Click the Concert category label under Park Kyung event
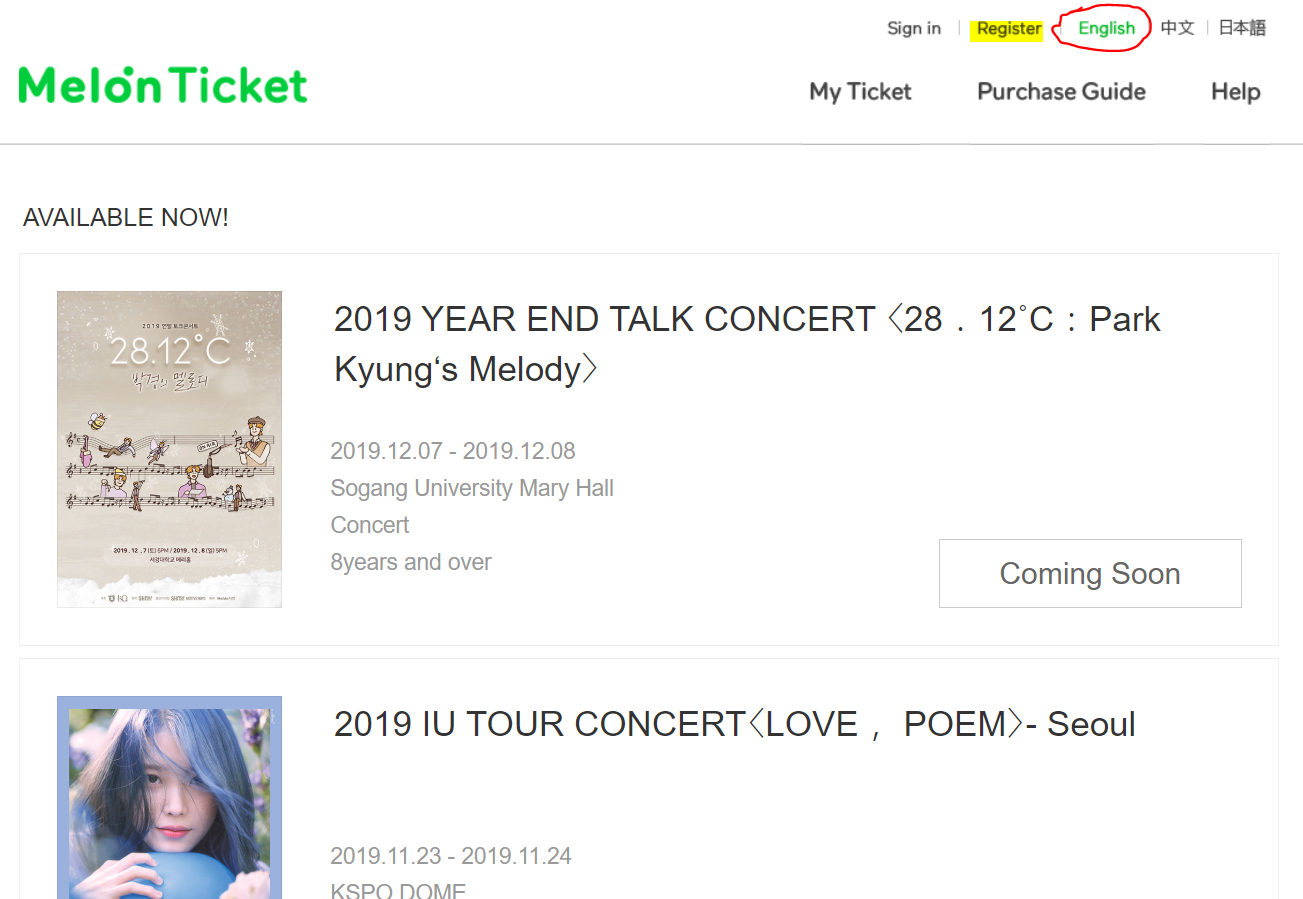This screenshot has height=899, width=1303. 369,524
